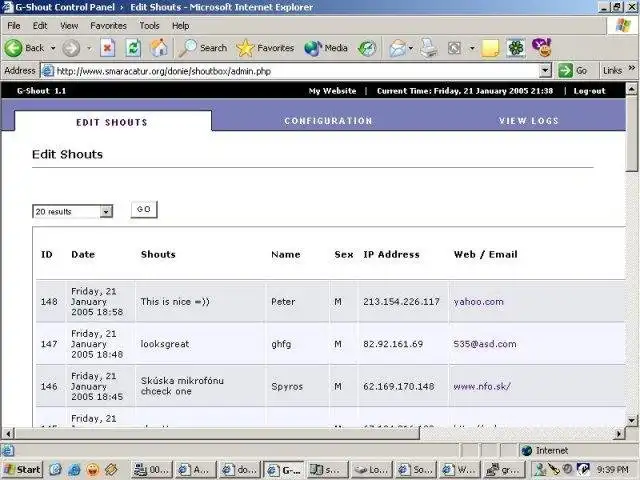Click the green Go arrow button
Screen dimensions: 640x480
click(565, 71)
